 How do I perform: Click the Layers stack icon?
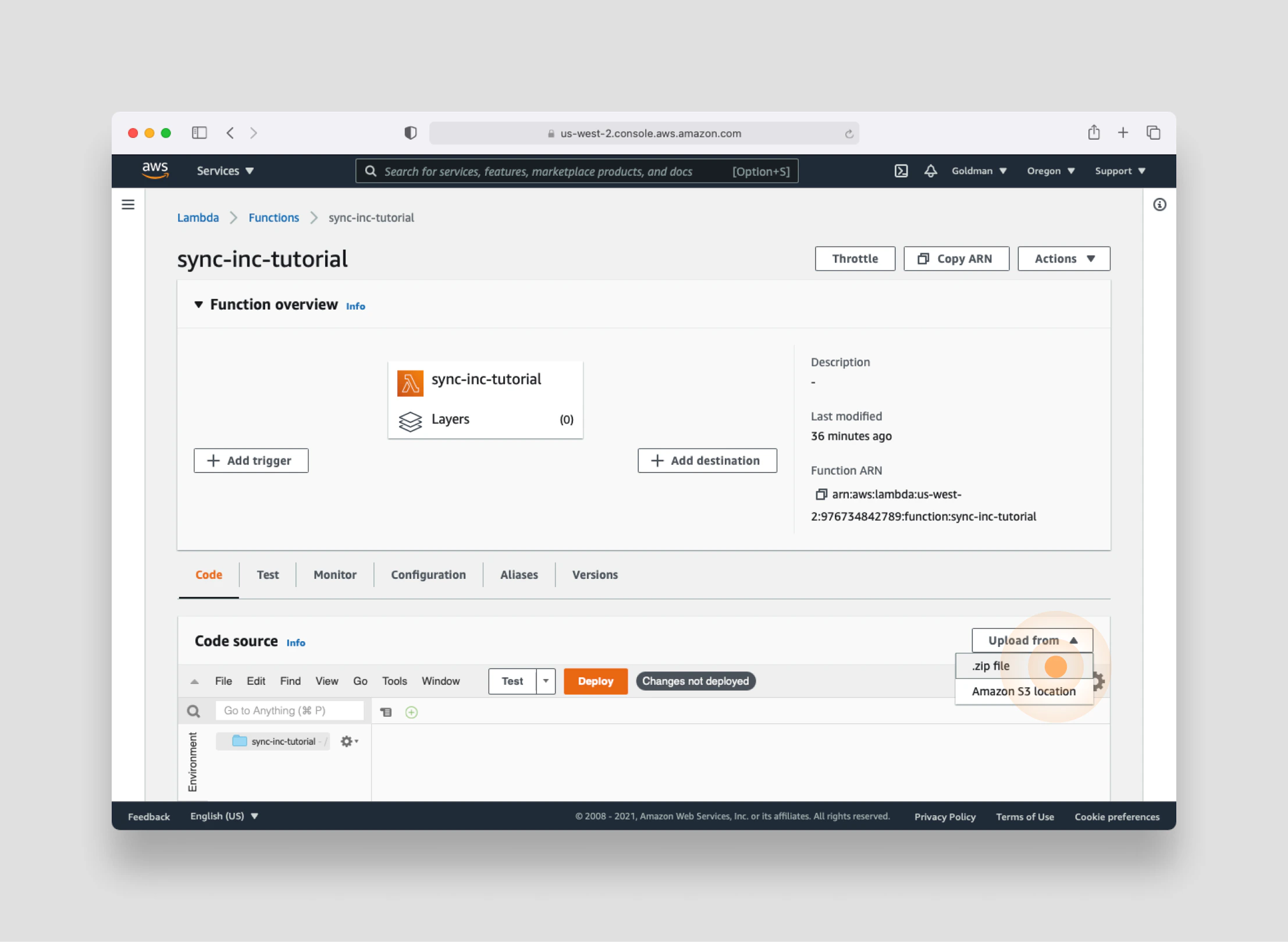point(410,421)
